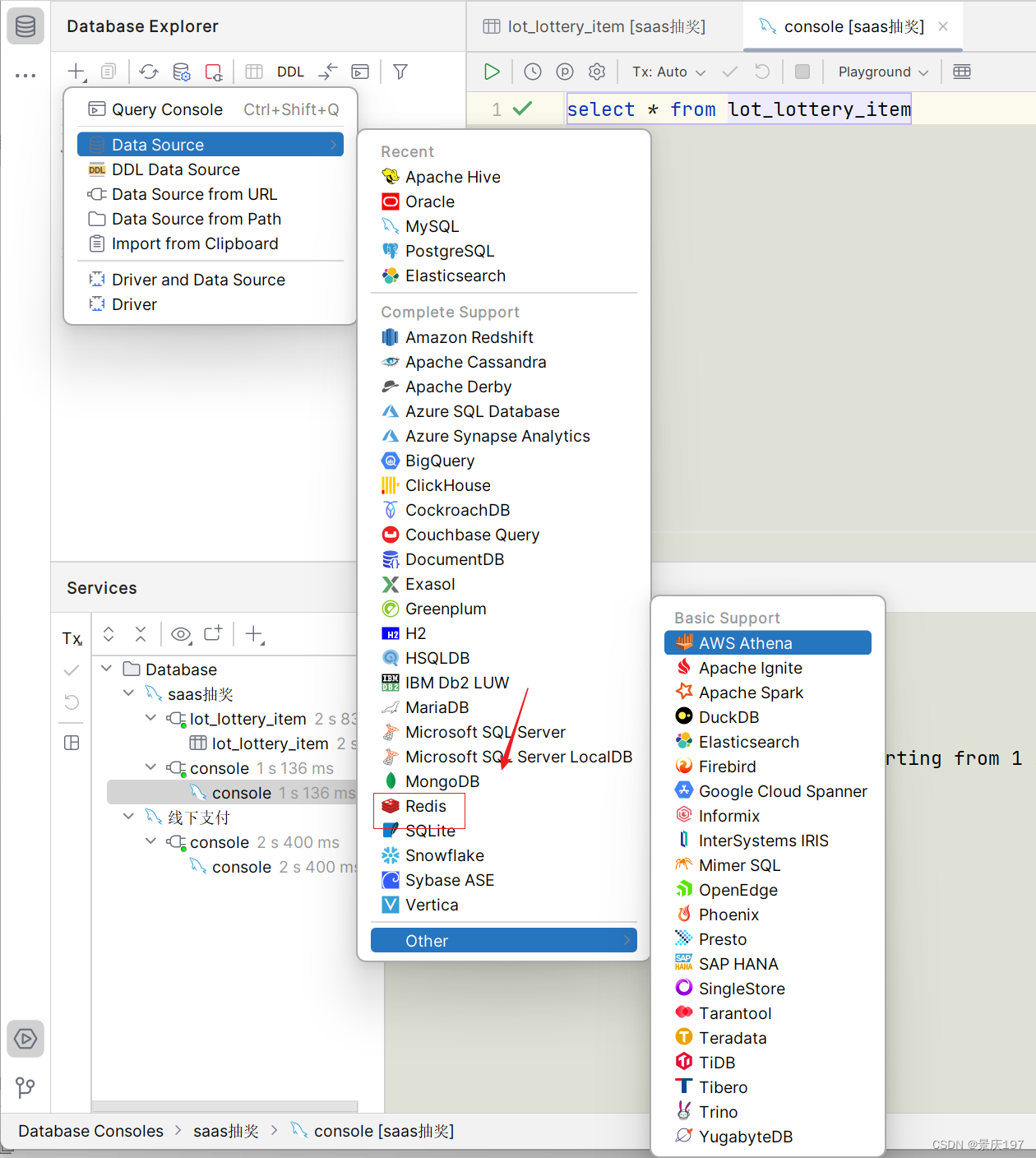Open the Database tool window icon
This screenshot has width=1036, height=1158.
[x=25, y=26]
